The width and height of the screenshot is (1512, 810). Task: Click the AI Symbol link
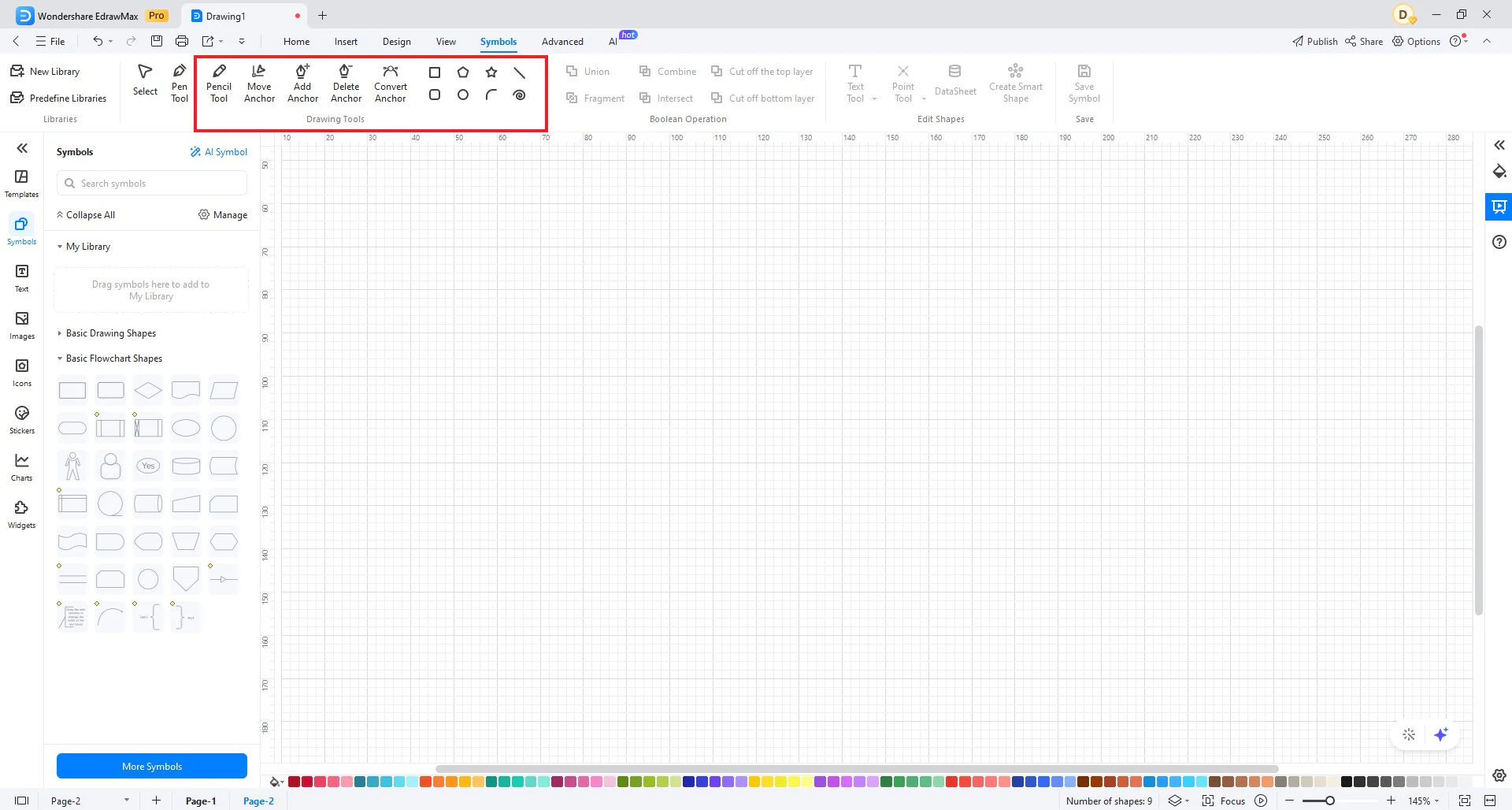click(219, 152)
